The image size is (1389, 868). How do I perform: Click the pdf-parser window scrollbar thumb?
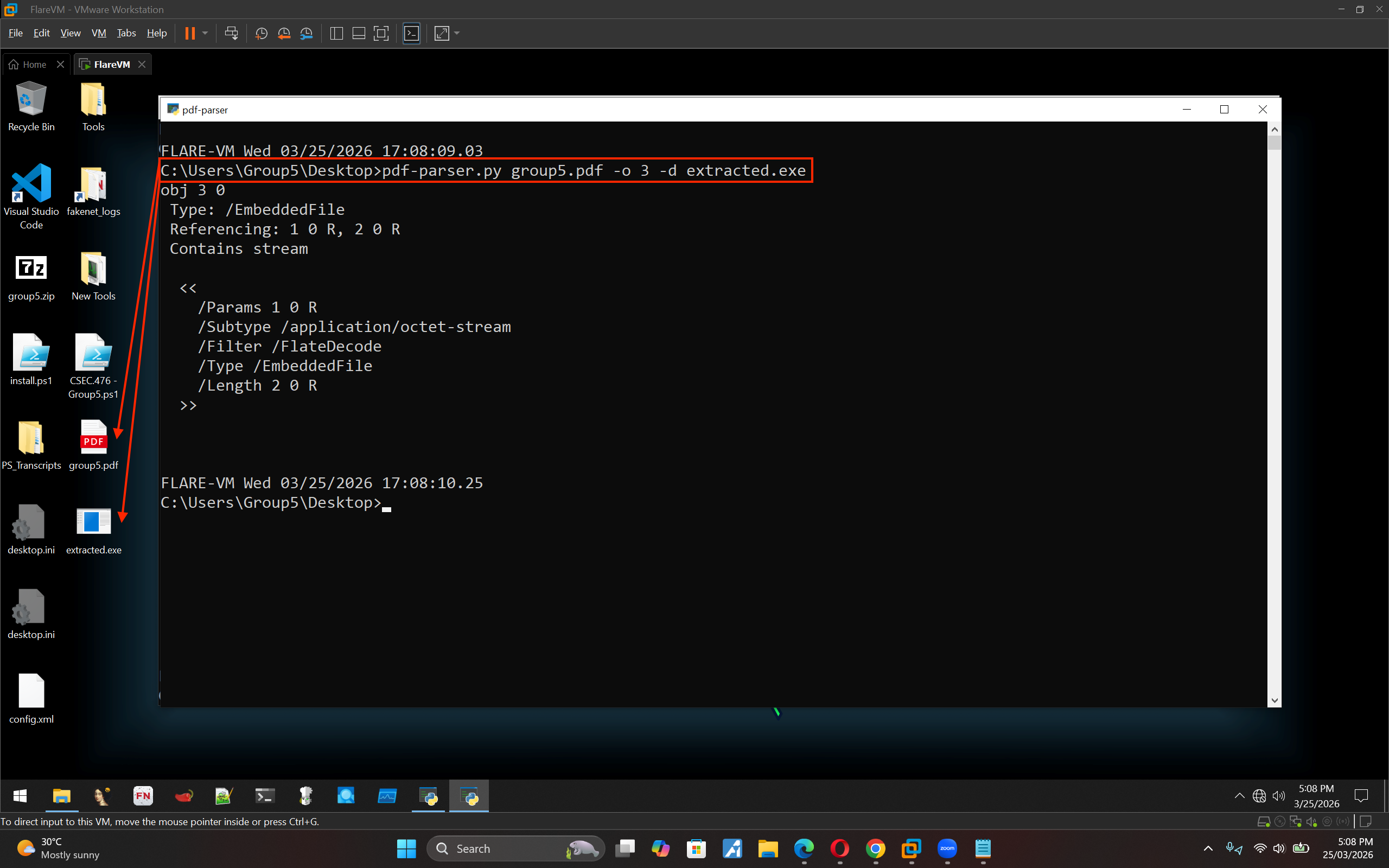point(1274,142)
